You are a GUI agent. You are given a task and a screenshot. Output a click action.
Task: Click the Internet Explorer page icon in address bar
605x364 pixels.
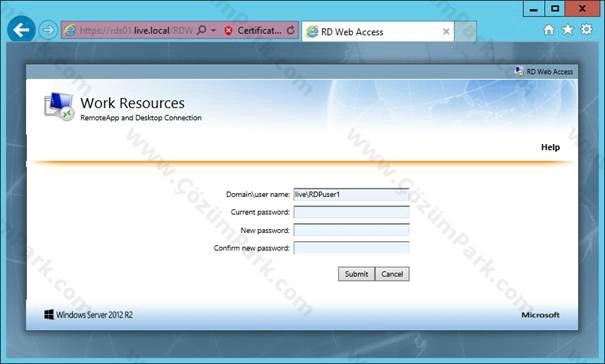coord(70,30)
